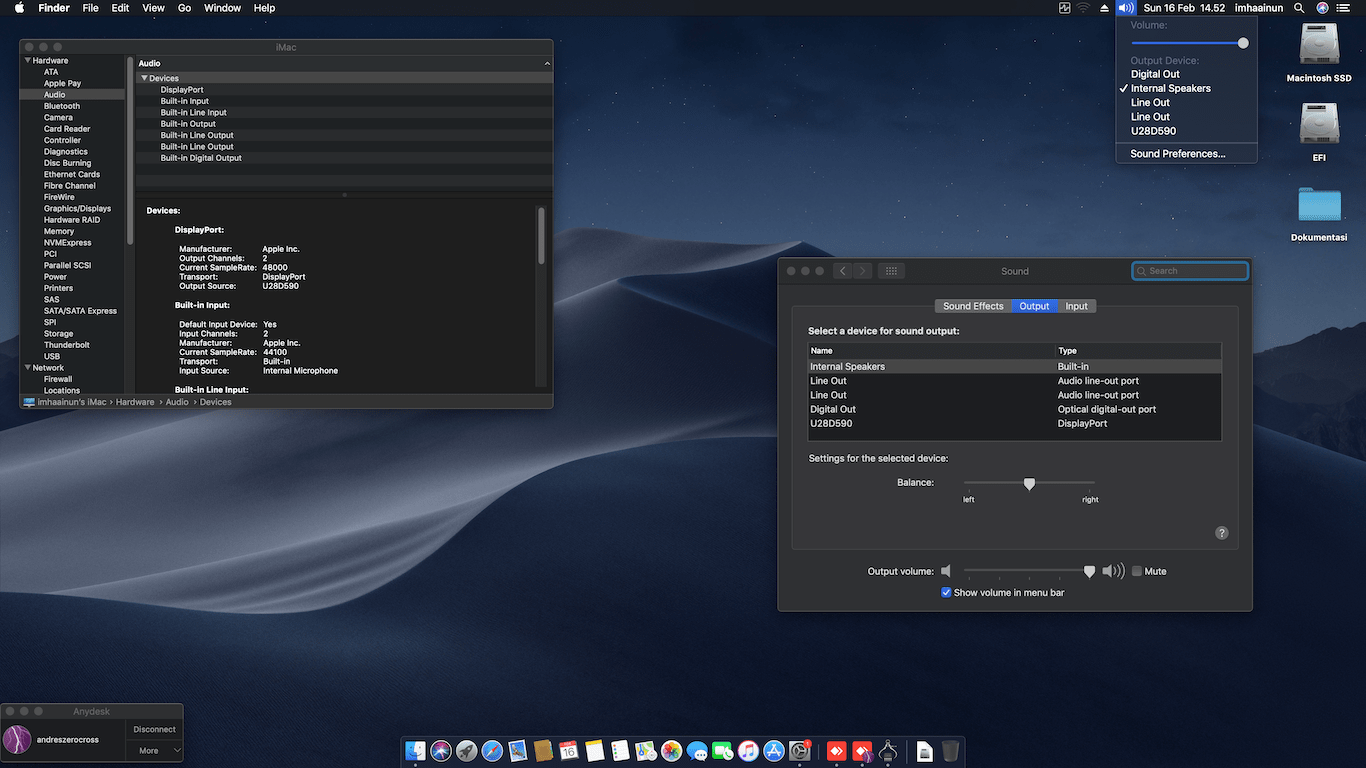Uncheck Show volume in menu bar
Viewport: 1366px width, 768px height.
coord(946,593)
